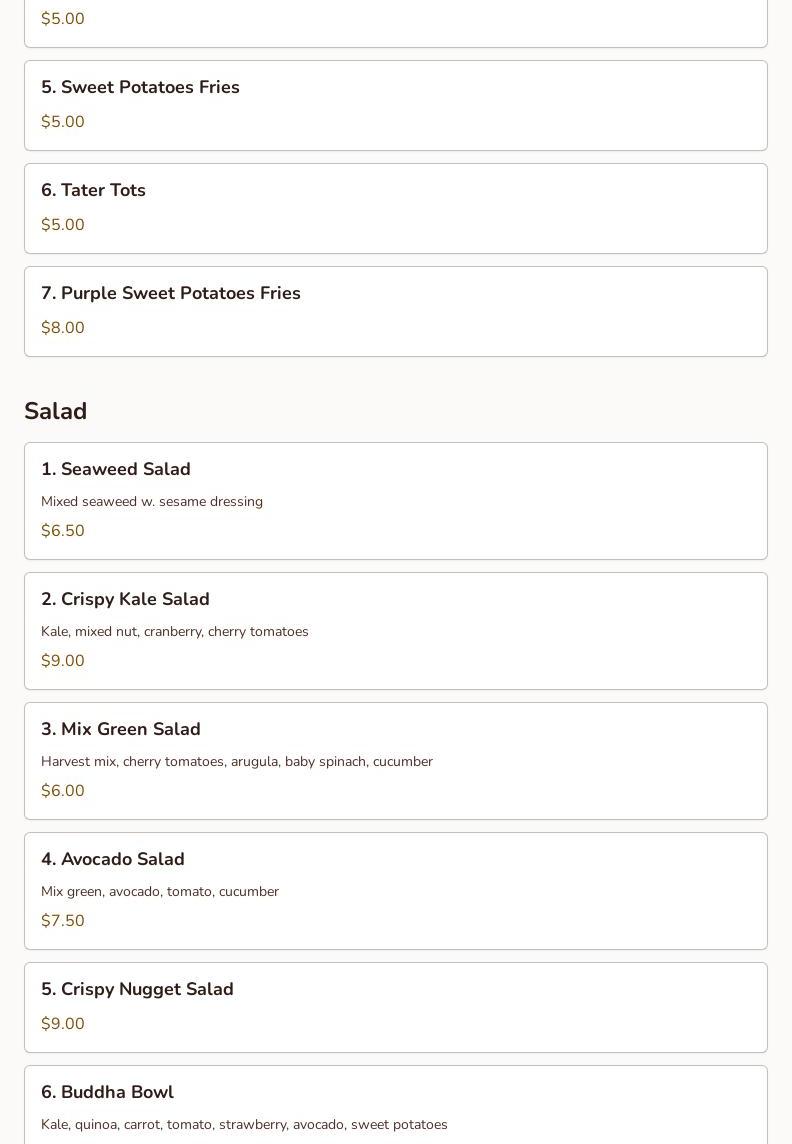Click the Salad section heading
792x1144 pixels.
click(x=56, y=411)
